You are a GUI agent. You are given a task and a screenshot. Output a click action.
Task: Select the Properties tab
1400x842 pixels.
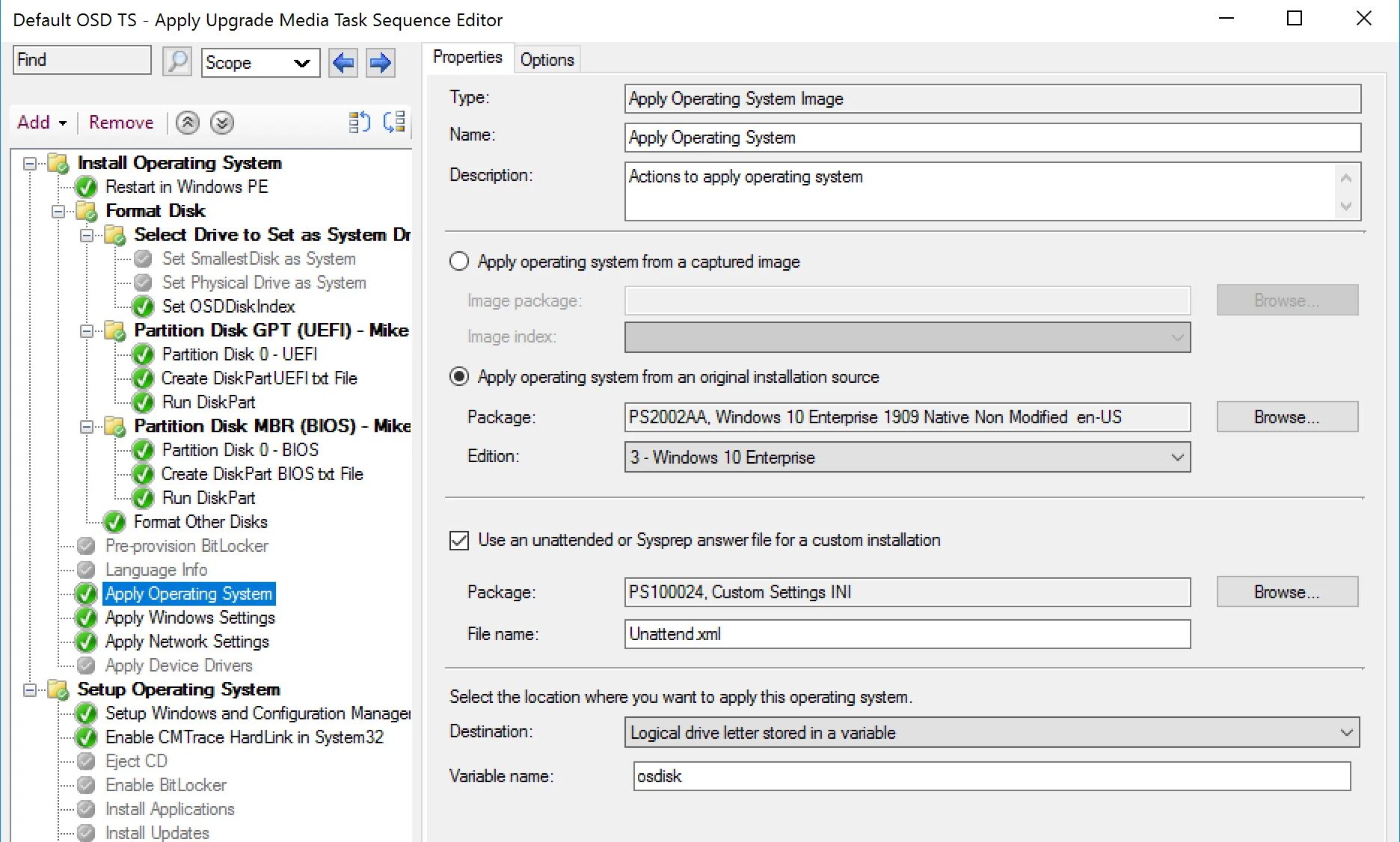pos(466,56)
